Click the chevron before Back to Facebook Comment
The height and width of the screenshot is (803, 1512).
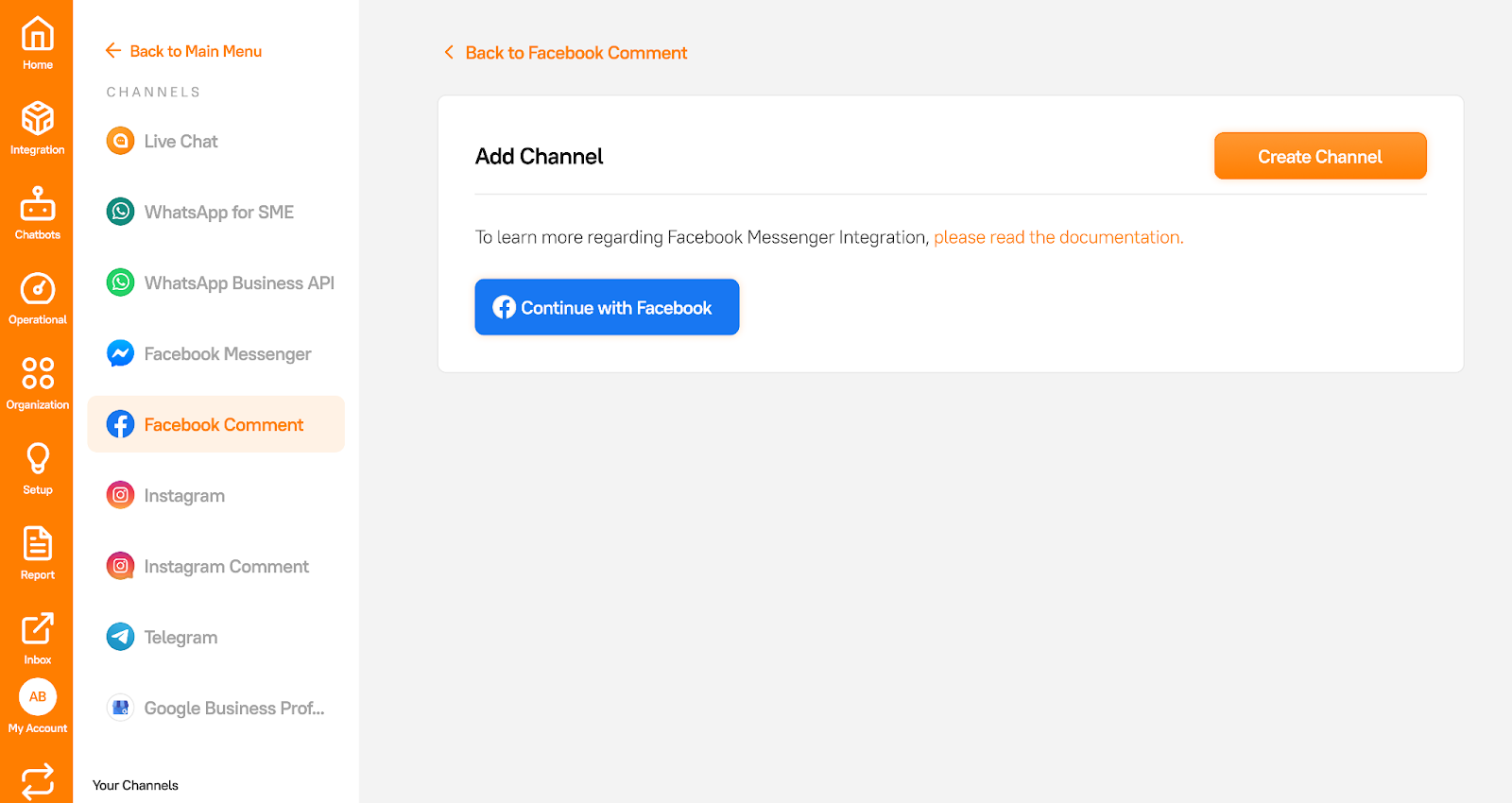[449, 52]
